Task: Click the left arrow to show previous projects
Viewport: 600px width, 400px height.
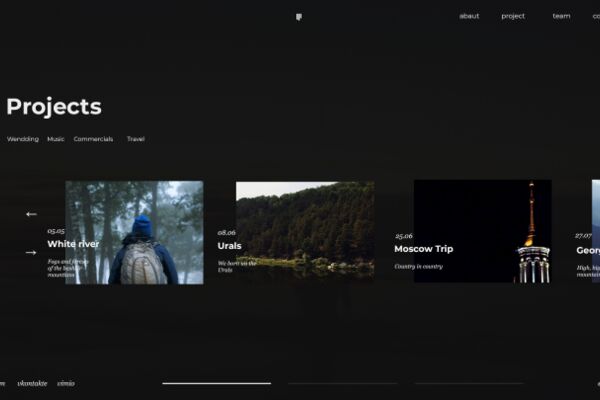Action: 31,214
